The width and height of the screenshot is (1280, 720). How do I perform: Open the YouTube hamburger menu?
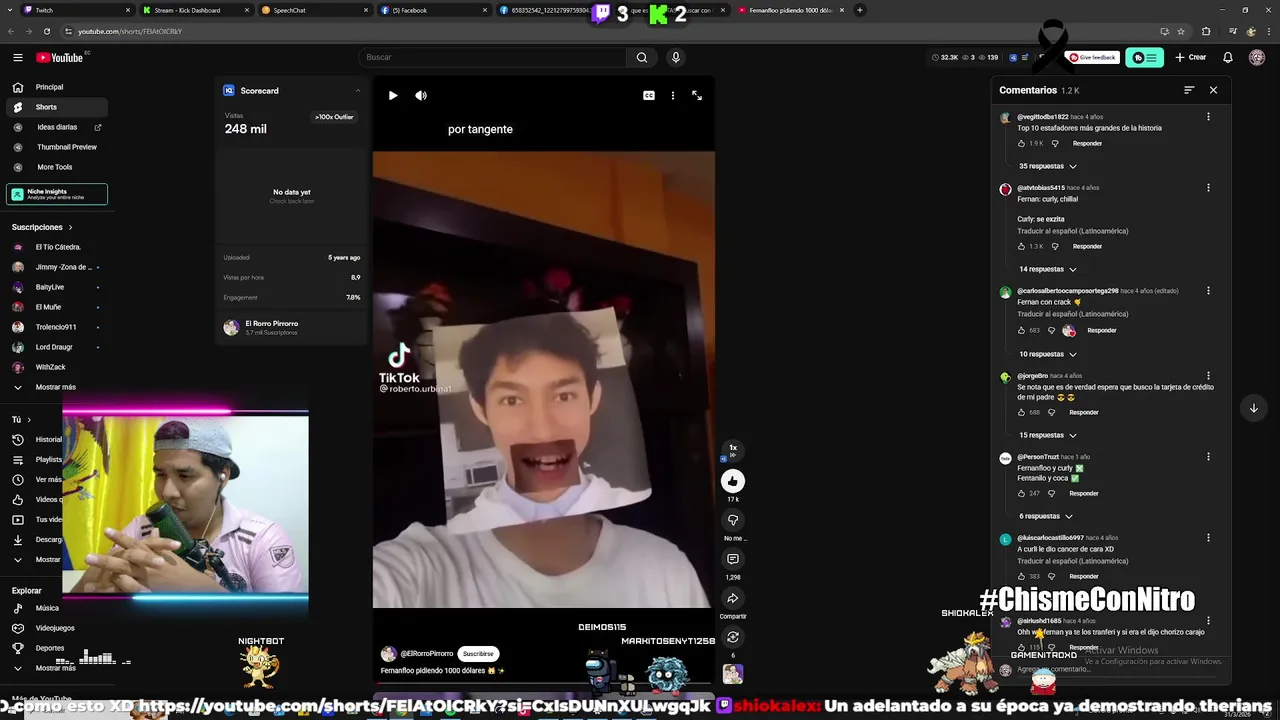tap(17, 58)
